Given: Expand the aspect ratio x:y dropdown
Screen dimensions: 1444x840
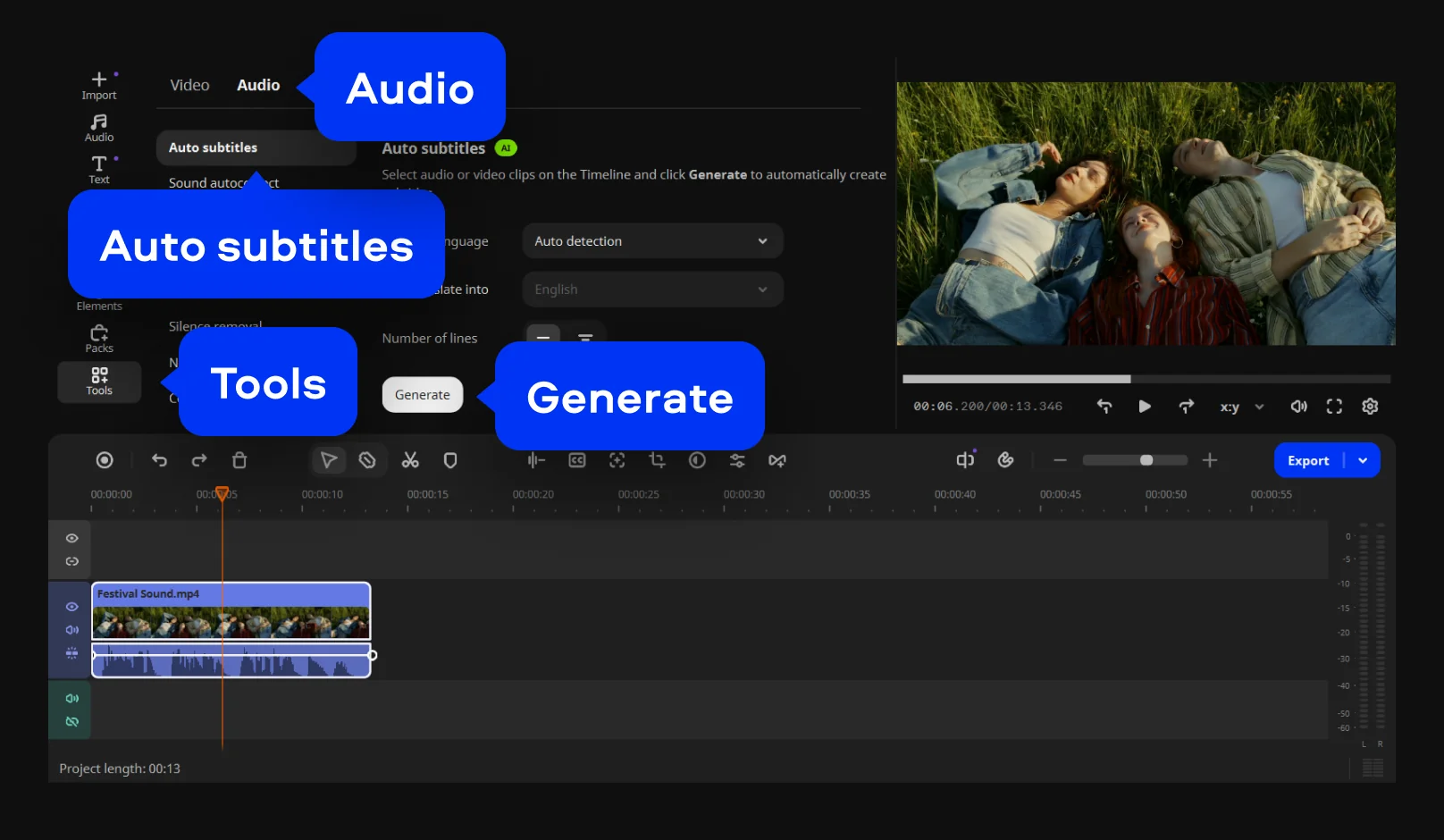Looking at the screenshot, I should 1242,407.
